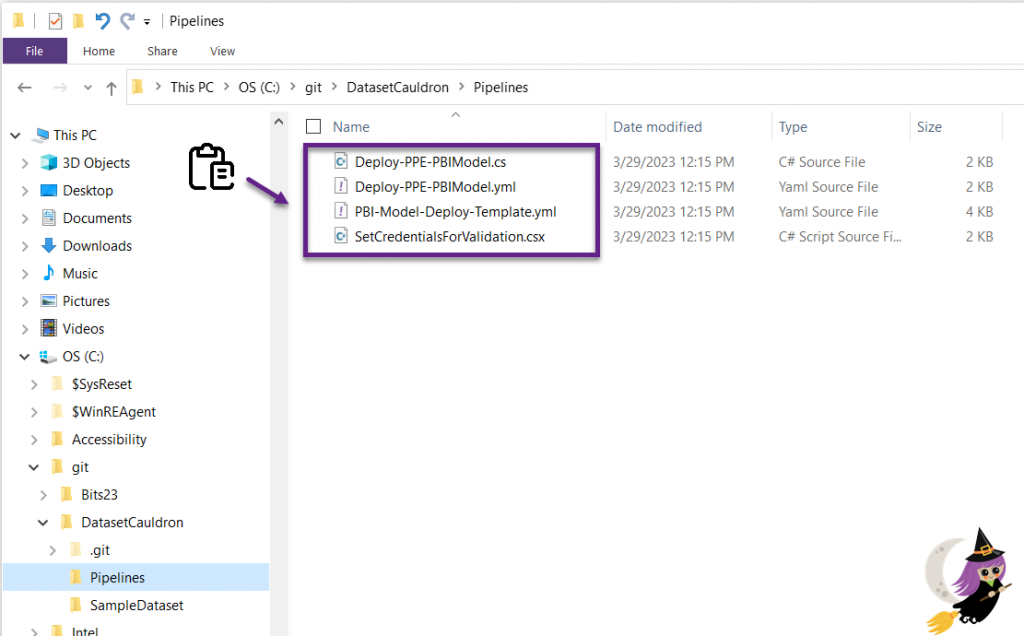Open the SampleDataset folder in tree
This screenshot has width=1024, height=636.
click(x=136, y=605)
